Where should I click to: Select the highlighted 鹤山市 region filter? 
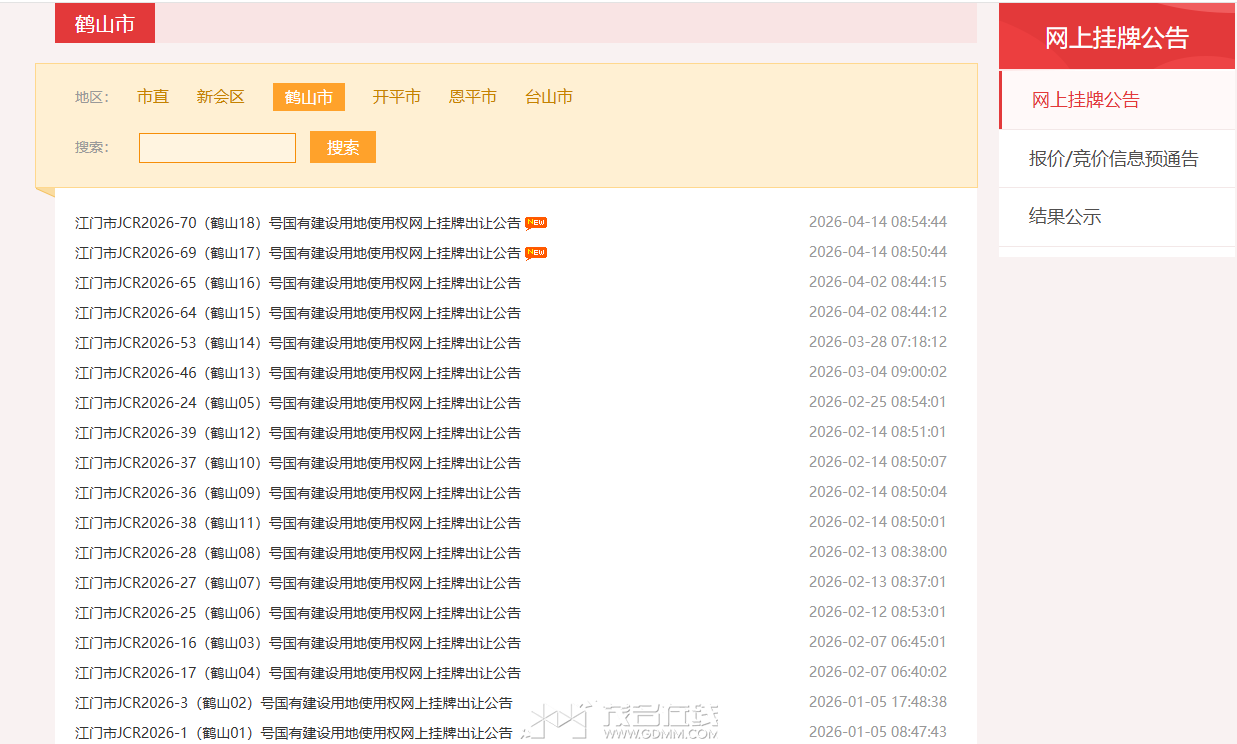click(x=308, y=97)
